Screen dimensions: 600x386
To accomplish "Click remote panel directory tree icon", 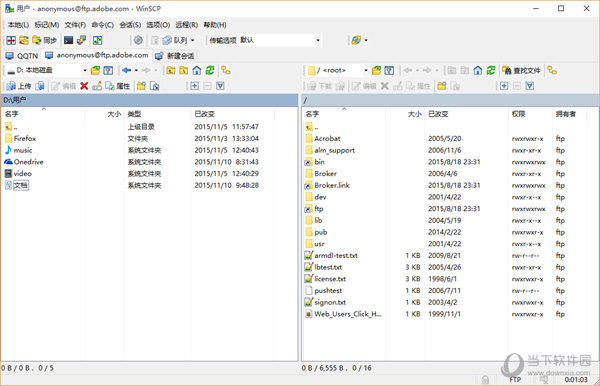I will point(552,70).
